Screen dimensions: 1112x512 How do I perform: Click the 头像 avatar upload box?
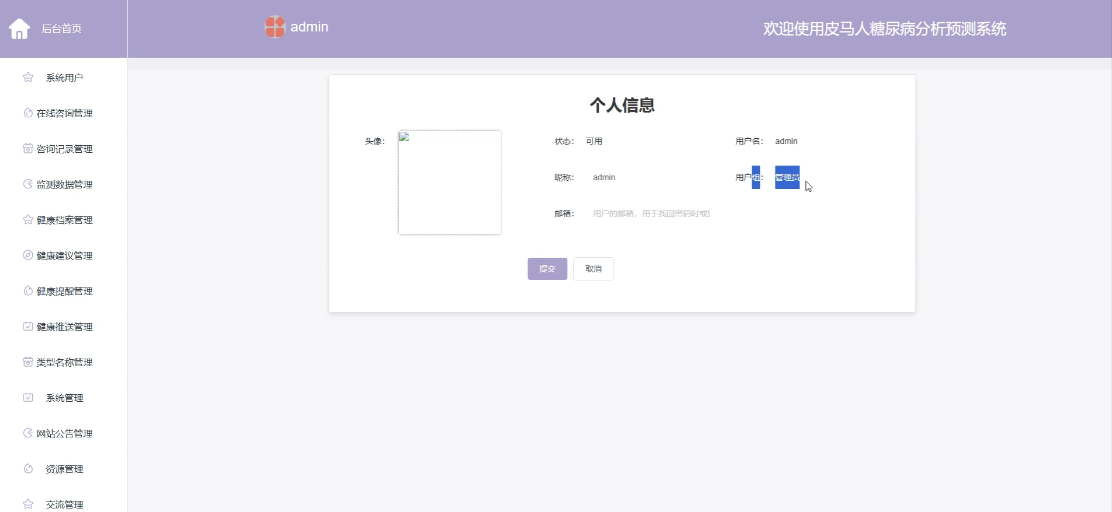(x=449, y=182)
